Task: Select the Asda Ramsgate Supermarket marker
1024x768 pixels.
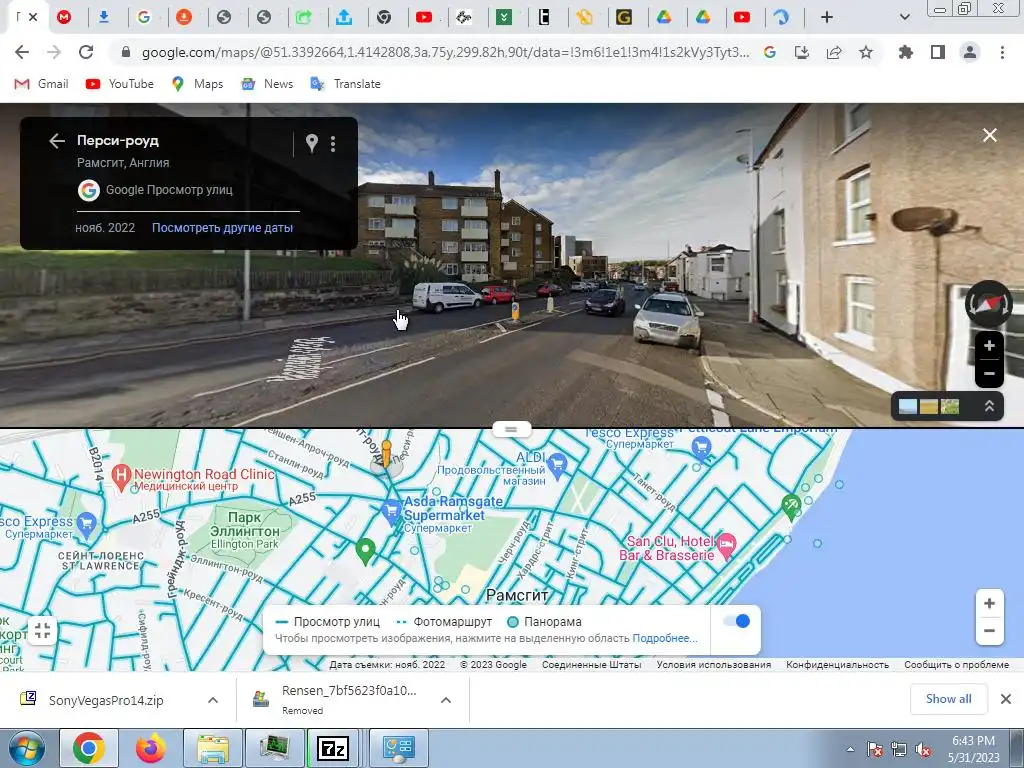Action: click(x=391, y=511)
